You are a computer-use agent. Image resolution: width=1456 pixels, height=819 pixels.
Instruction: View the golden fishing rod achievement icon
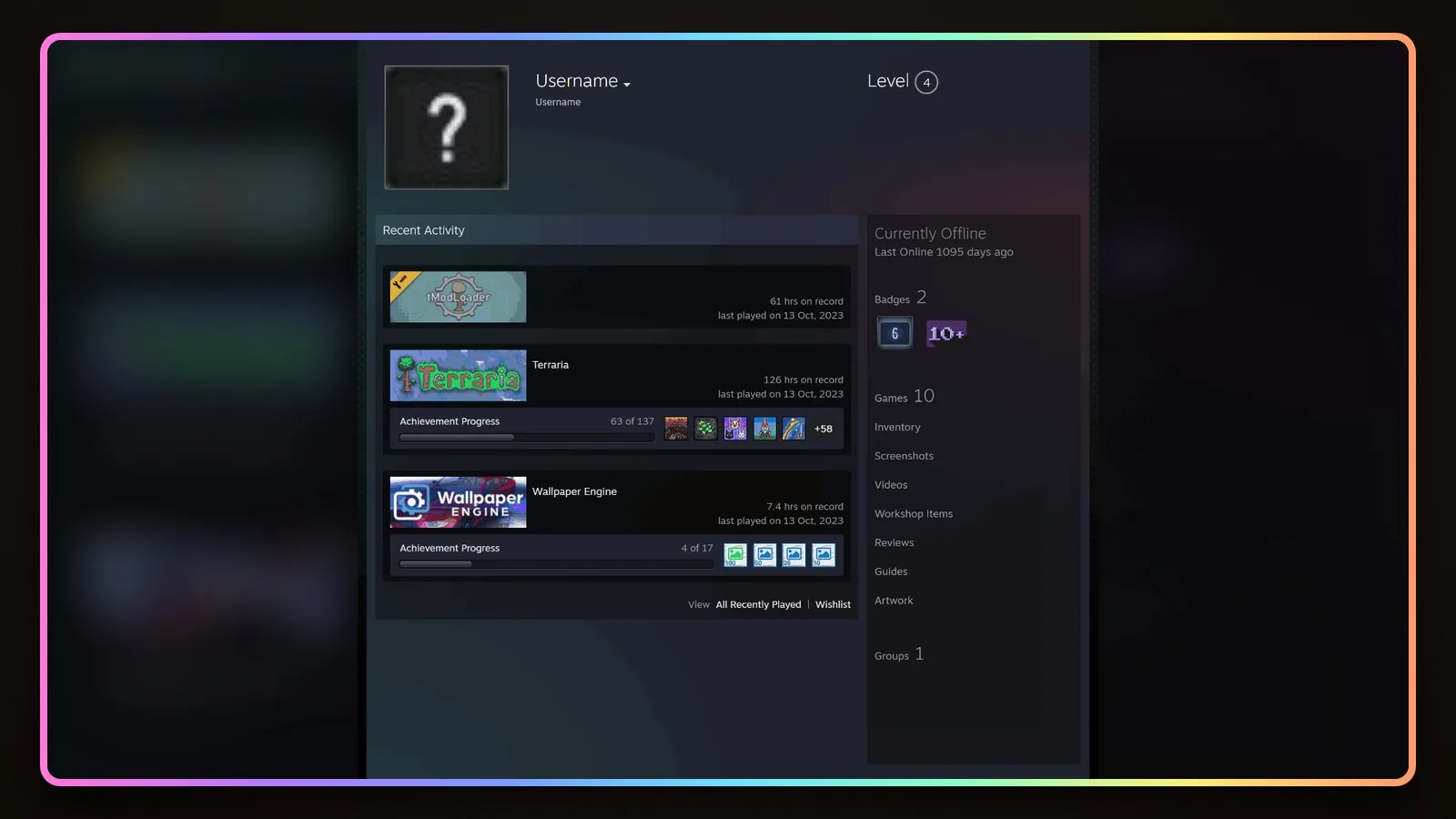click(794, 429)
